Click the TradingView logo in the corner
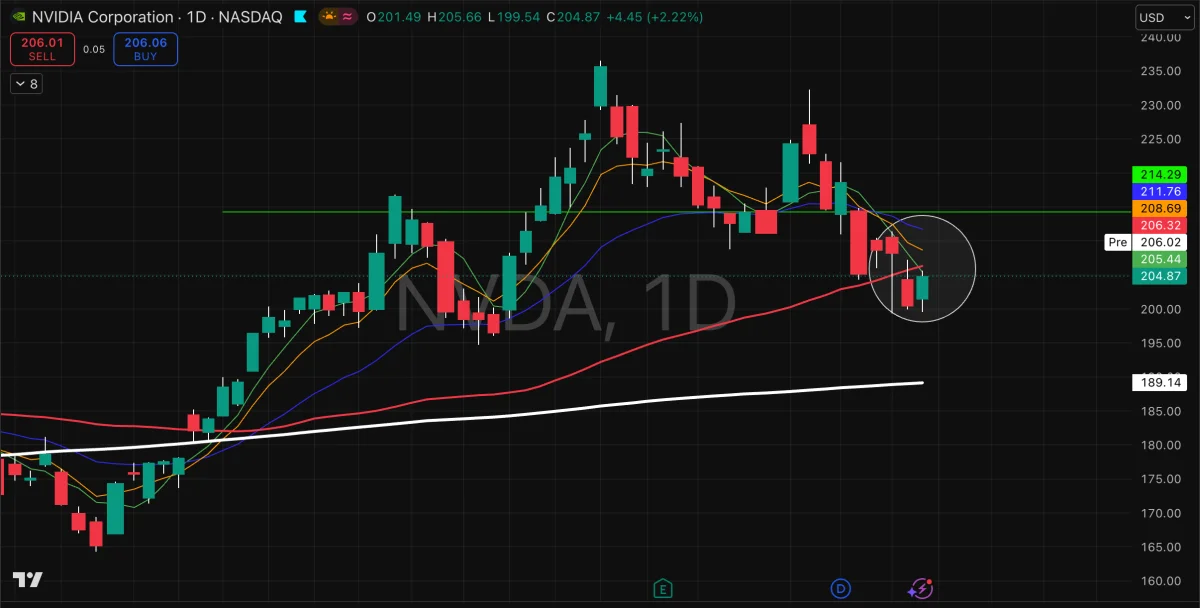Viewport: 1200px width, 608px height. click(27, 581)
